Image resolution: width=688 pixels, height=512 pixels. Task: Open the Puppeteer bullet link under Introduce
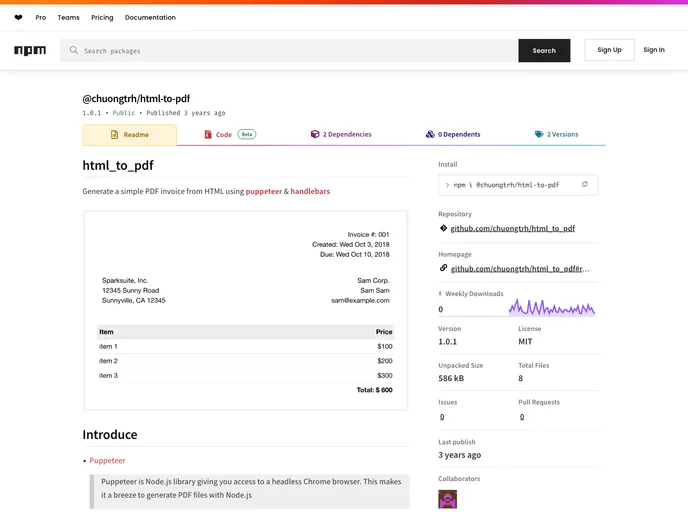pos(107,460)
